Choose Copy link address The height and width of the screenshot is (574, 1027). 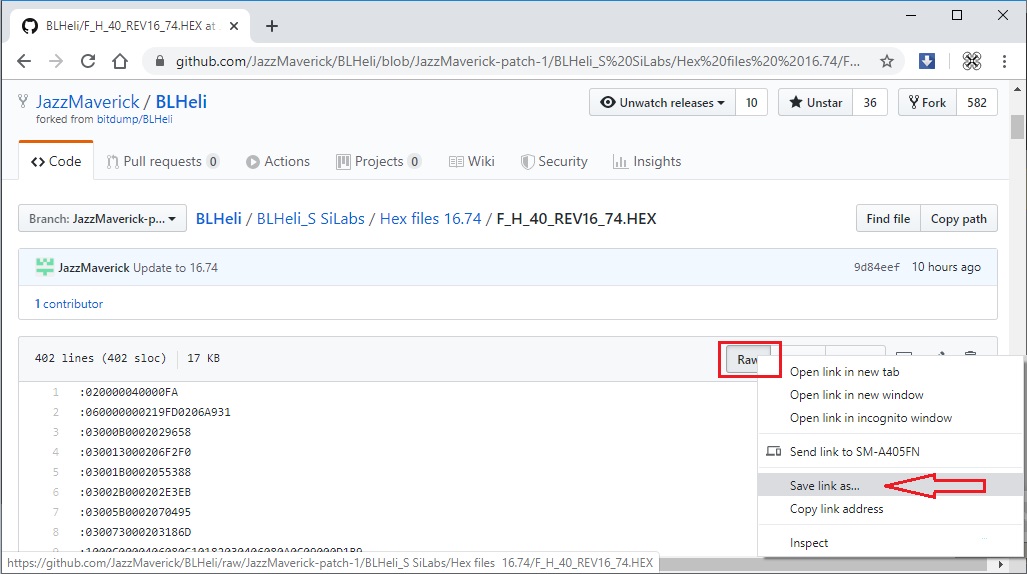tap(836, 509)
